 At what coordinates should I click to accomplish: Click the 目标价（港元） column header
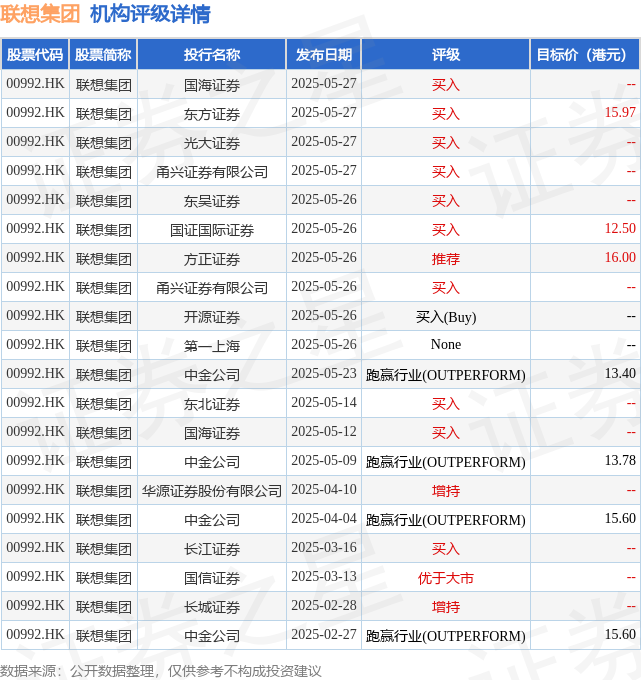pyautogui.click(x=585, y=55)
